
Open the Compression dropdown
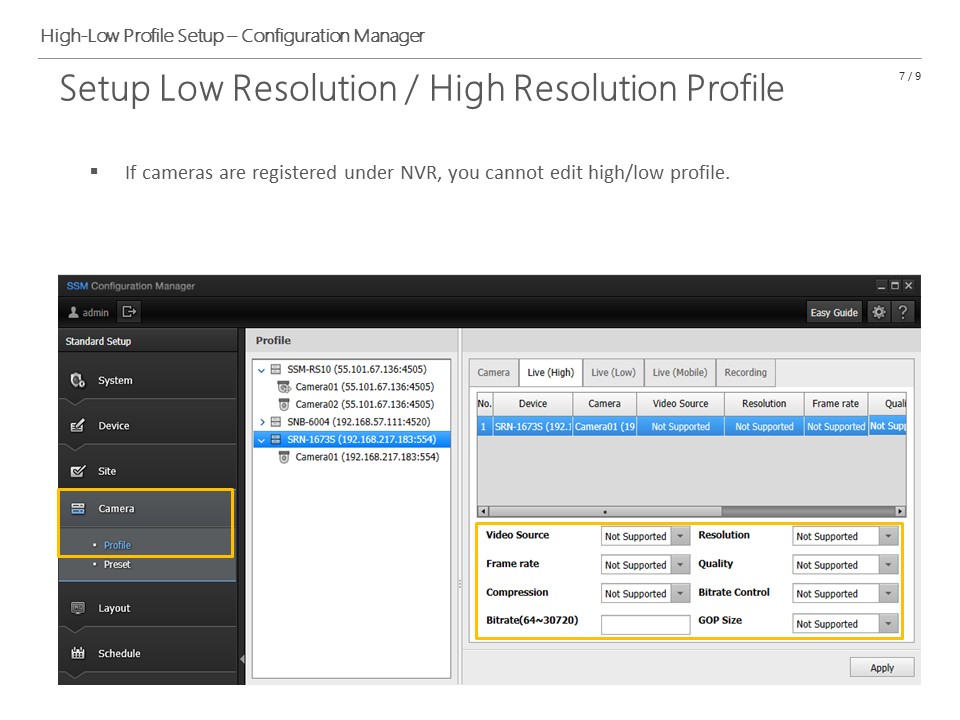point(680,593)
